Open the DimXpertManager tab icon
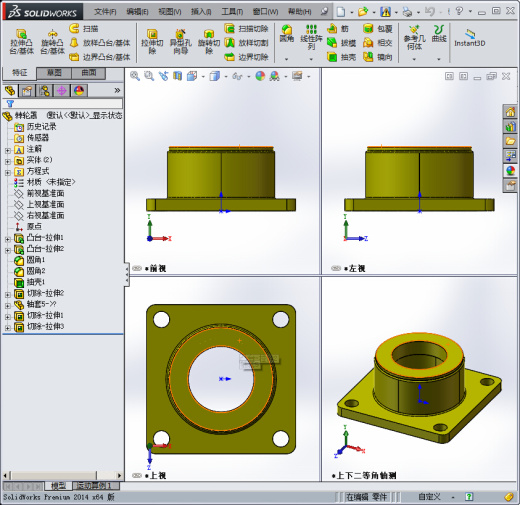The image size is (520, 505). 62,90
